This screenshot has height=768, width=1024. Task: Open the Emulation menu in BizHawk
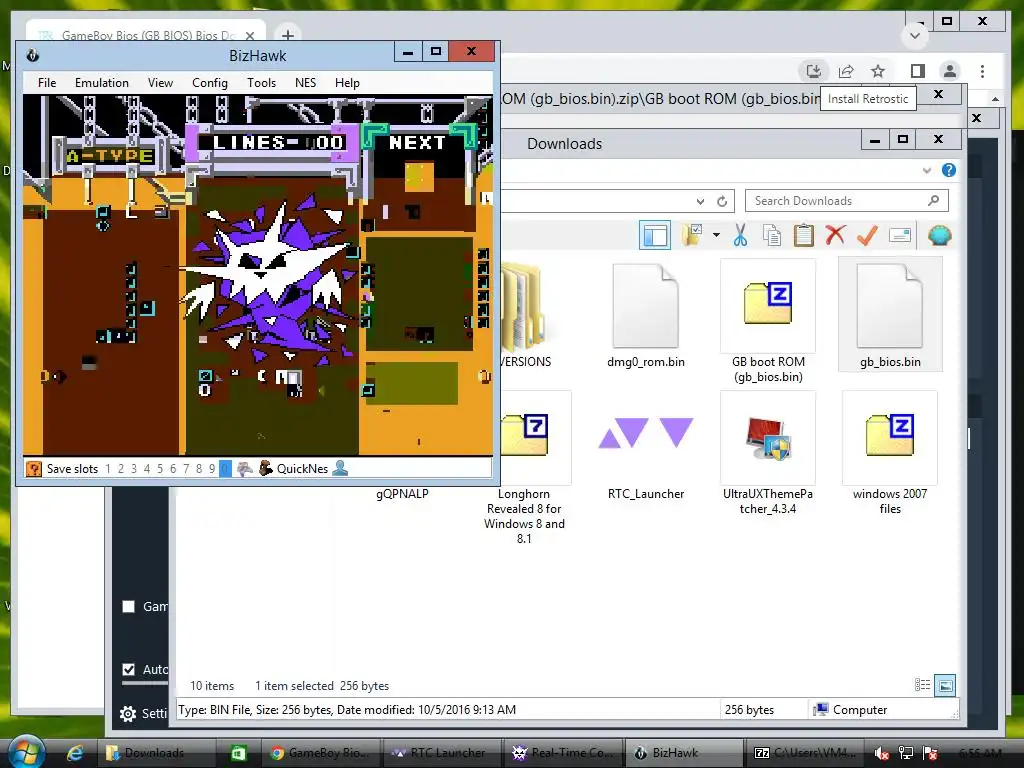101,83
